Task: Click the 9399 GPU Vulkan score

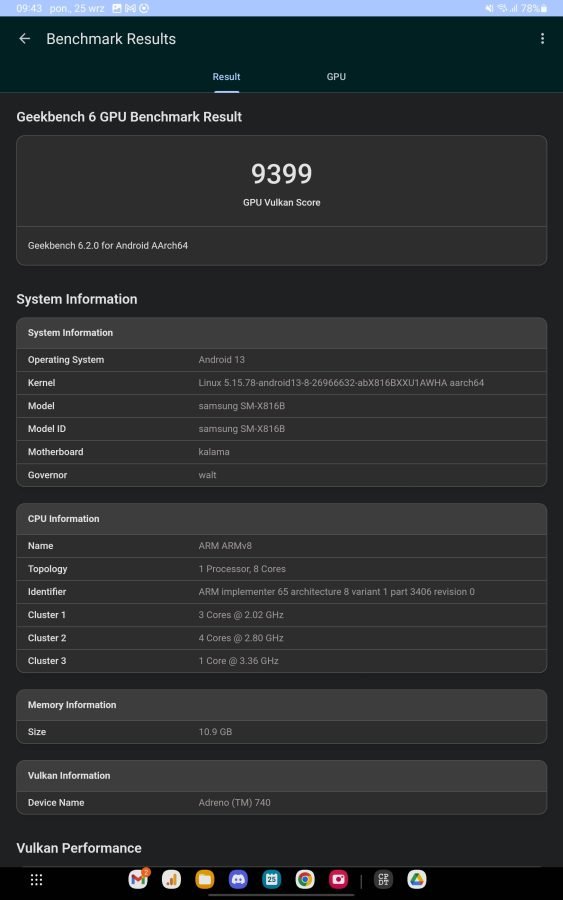Action: pos(281,173)
